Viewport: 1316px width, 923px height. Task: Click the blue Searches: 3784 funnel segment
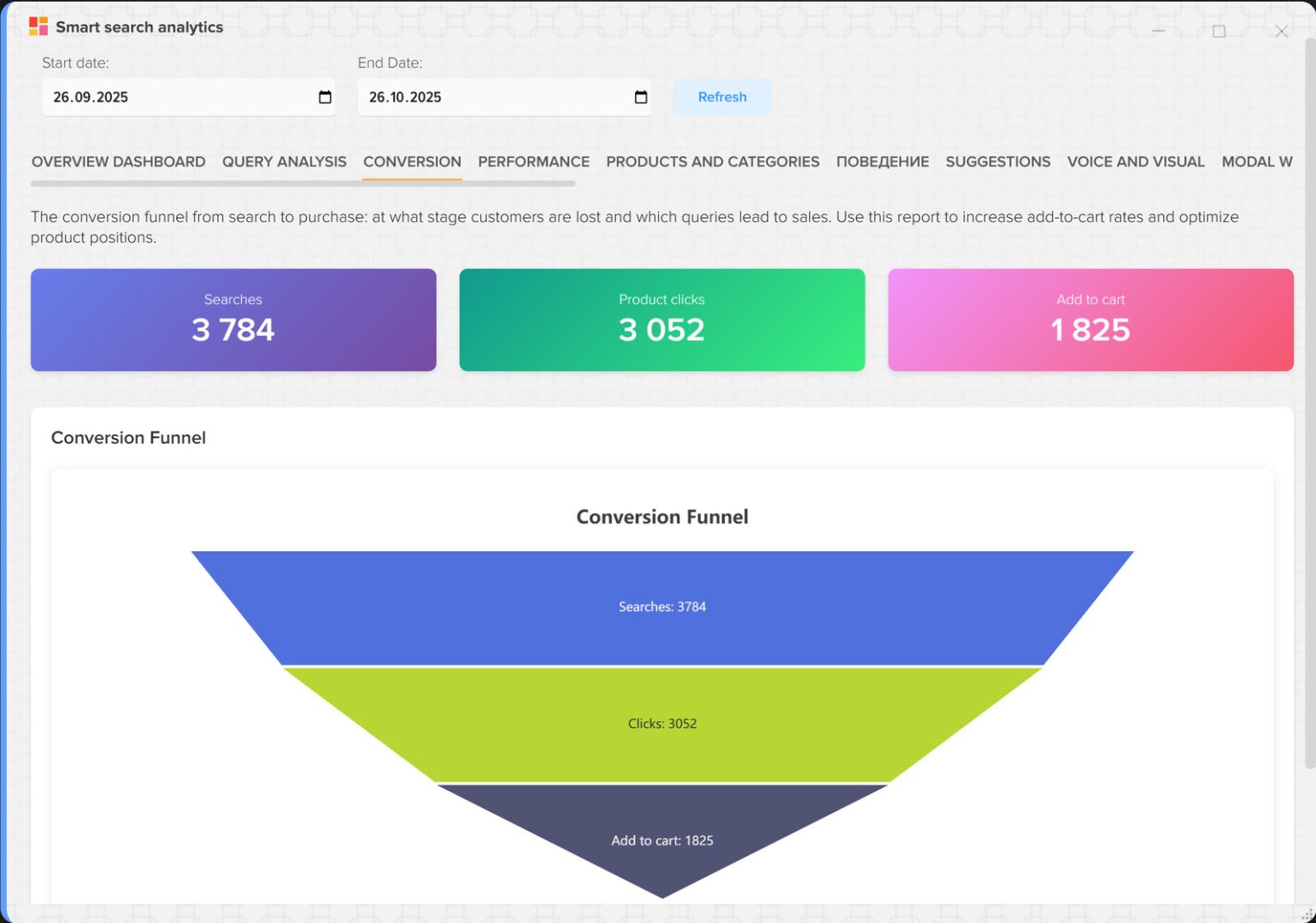click(x=662, y=608)
